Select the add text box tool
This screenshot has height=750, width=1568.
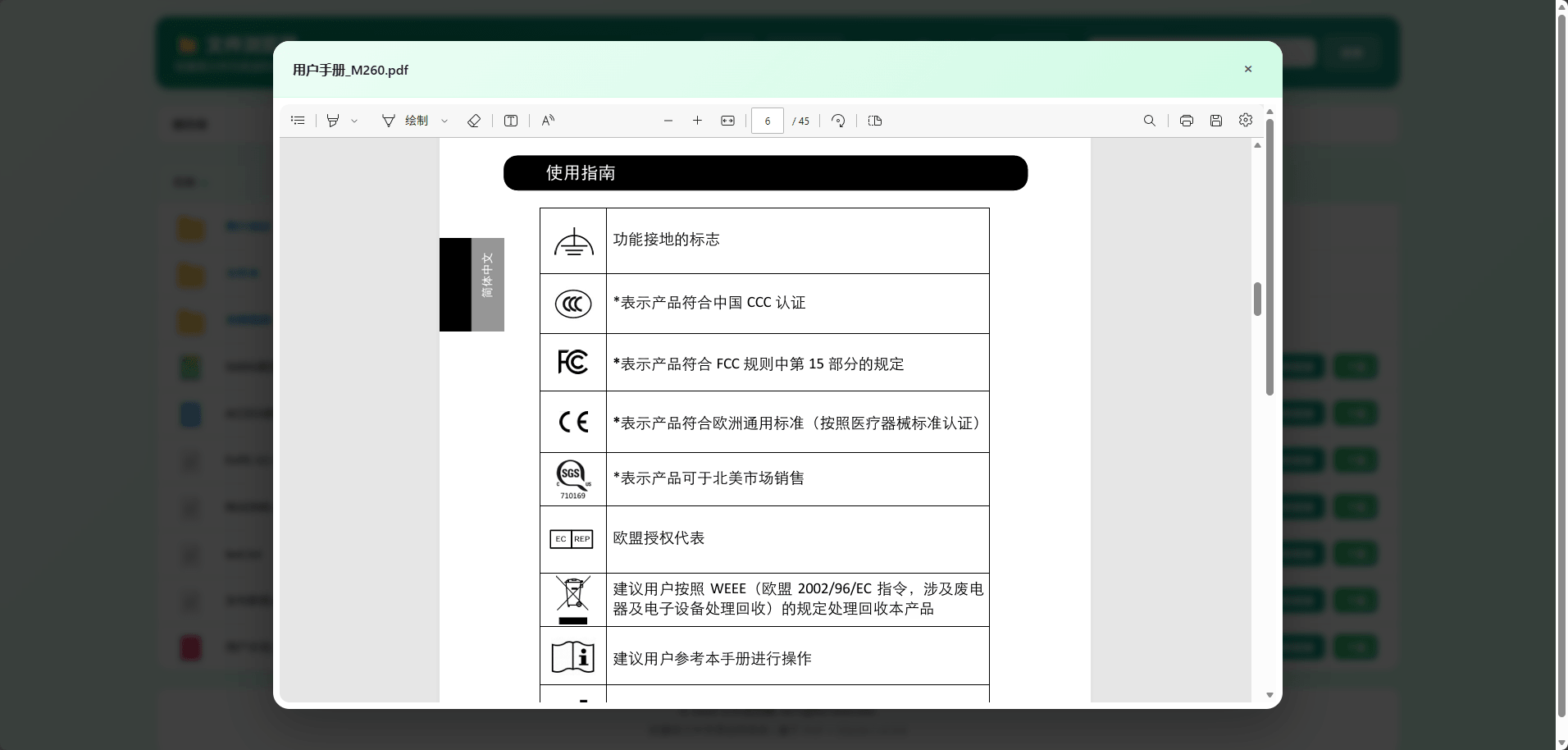511,121
